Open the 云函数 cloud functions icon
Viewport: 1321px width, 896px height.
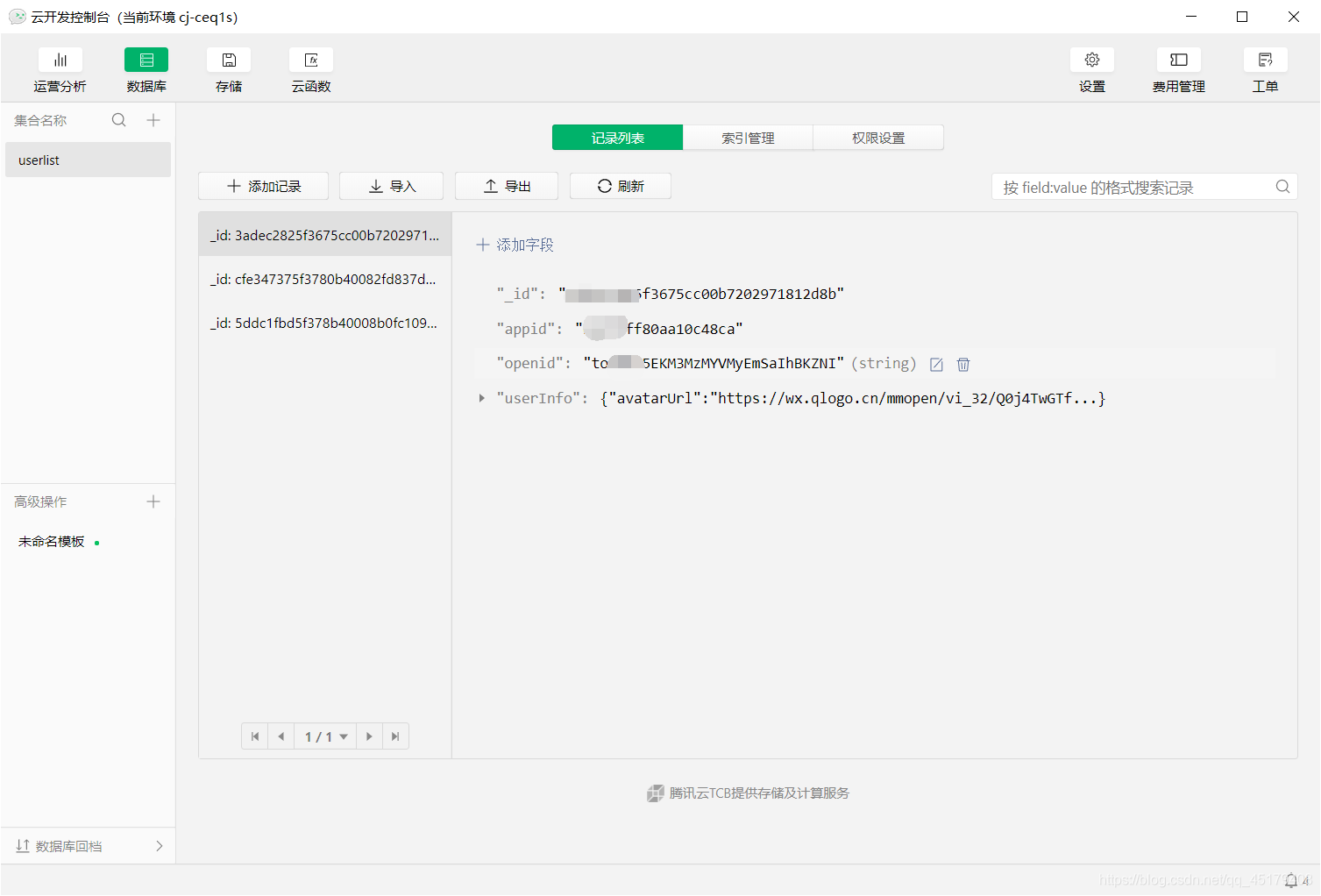[311, 60]
